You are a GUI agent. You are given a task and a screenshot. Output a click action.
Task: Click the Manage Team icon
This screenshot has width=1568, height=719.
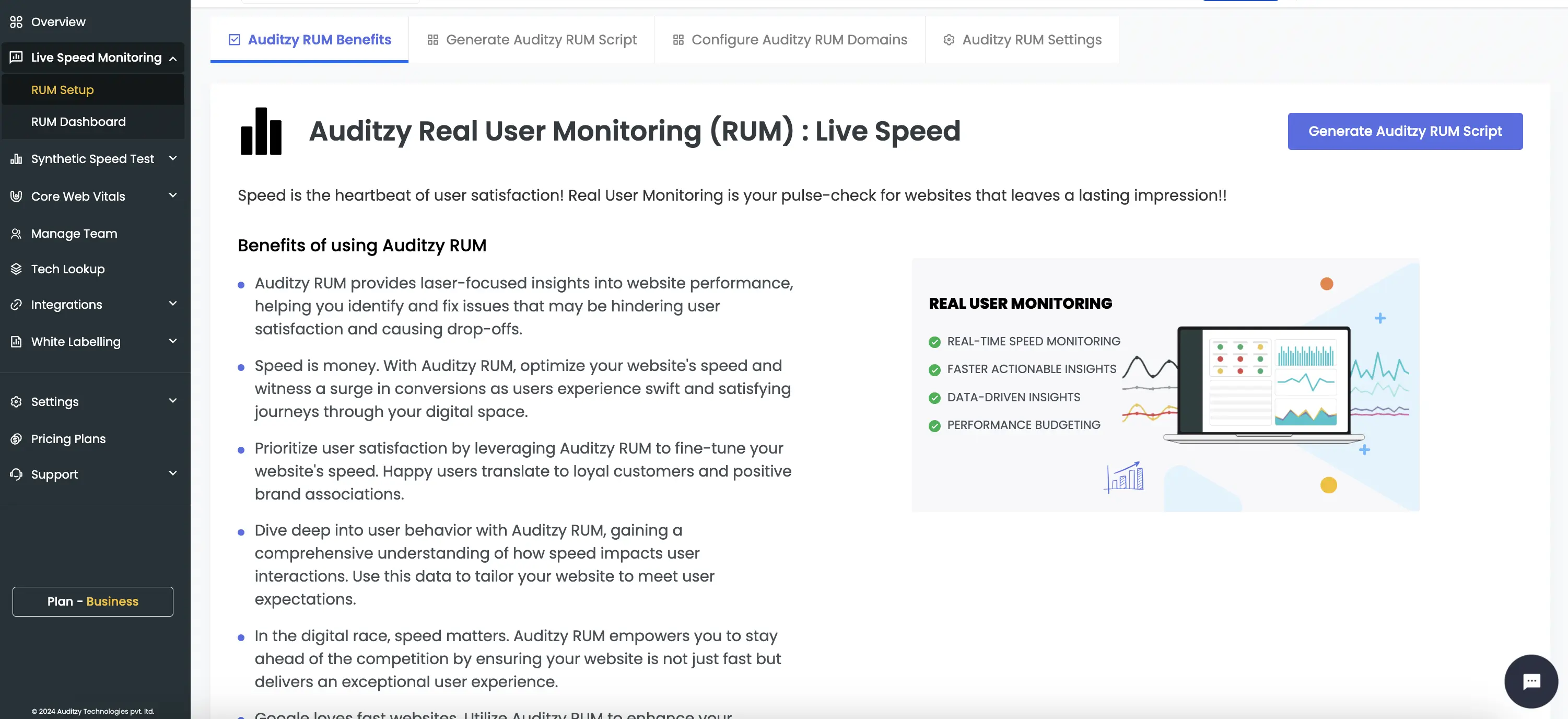(x=16, y=233)
